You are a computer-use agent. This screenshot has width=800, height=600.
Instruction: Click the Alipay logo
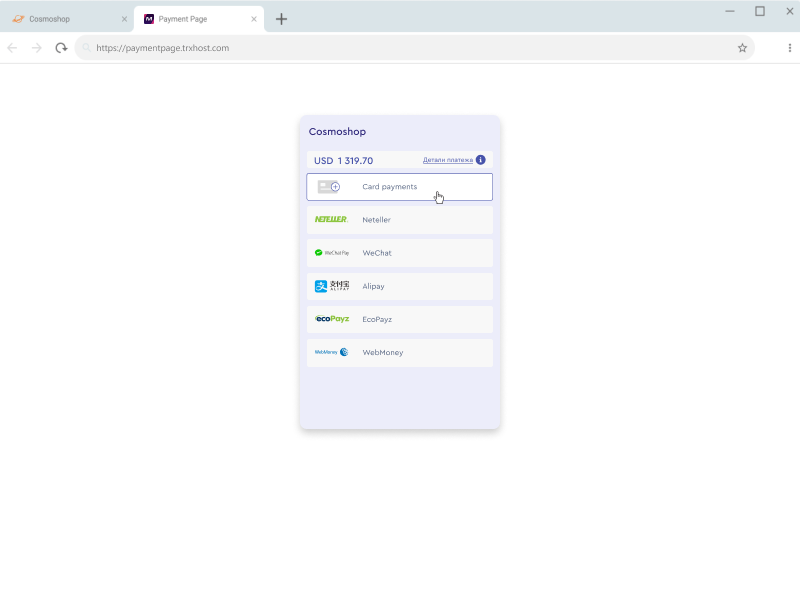coord(331,286)
